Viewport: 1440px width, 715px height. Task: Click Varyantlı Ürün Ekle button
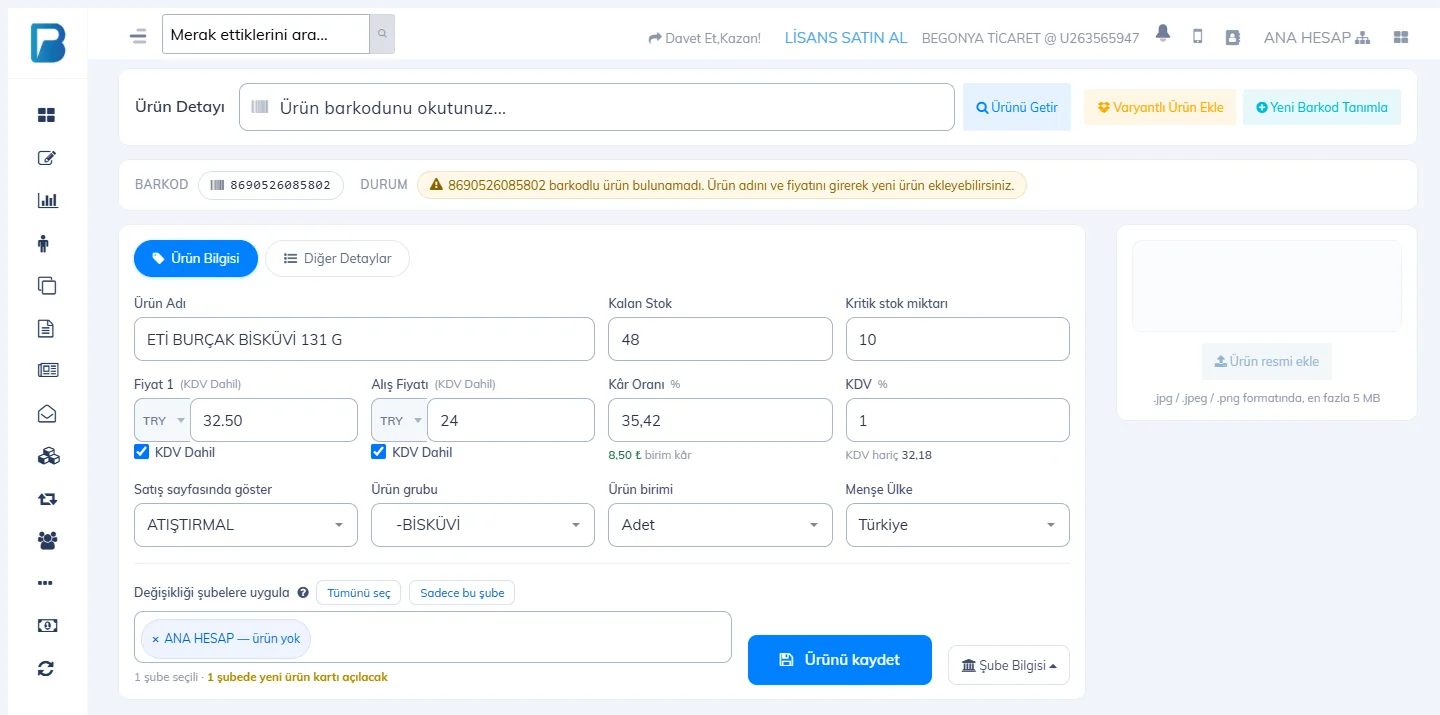click(1160, 107)
